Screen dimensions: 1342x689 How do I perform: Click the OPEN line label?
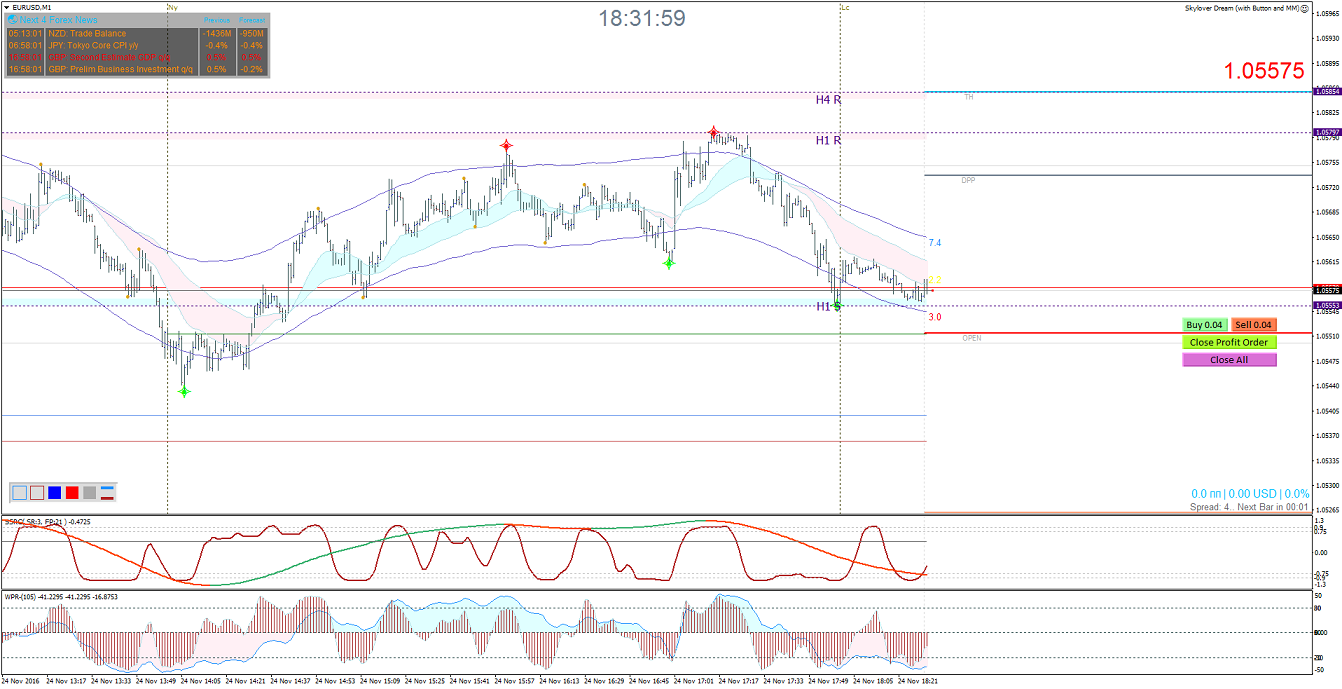(x=972, y=338)
